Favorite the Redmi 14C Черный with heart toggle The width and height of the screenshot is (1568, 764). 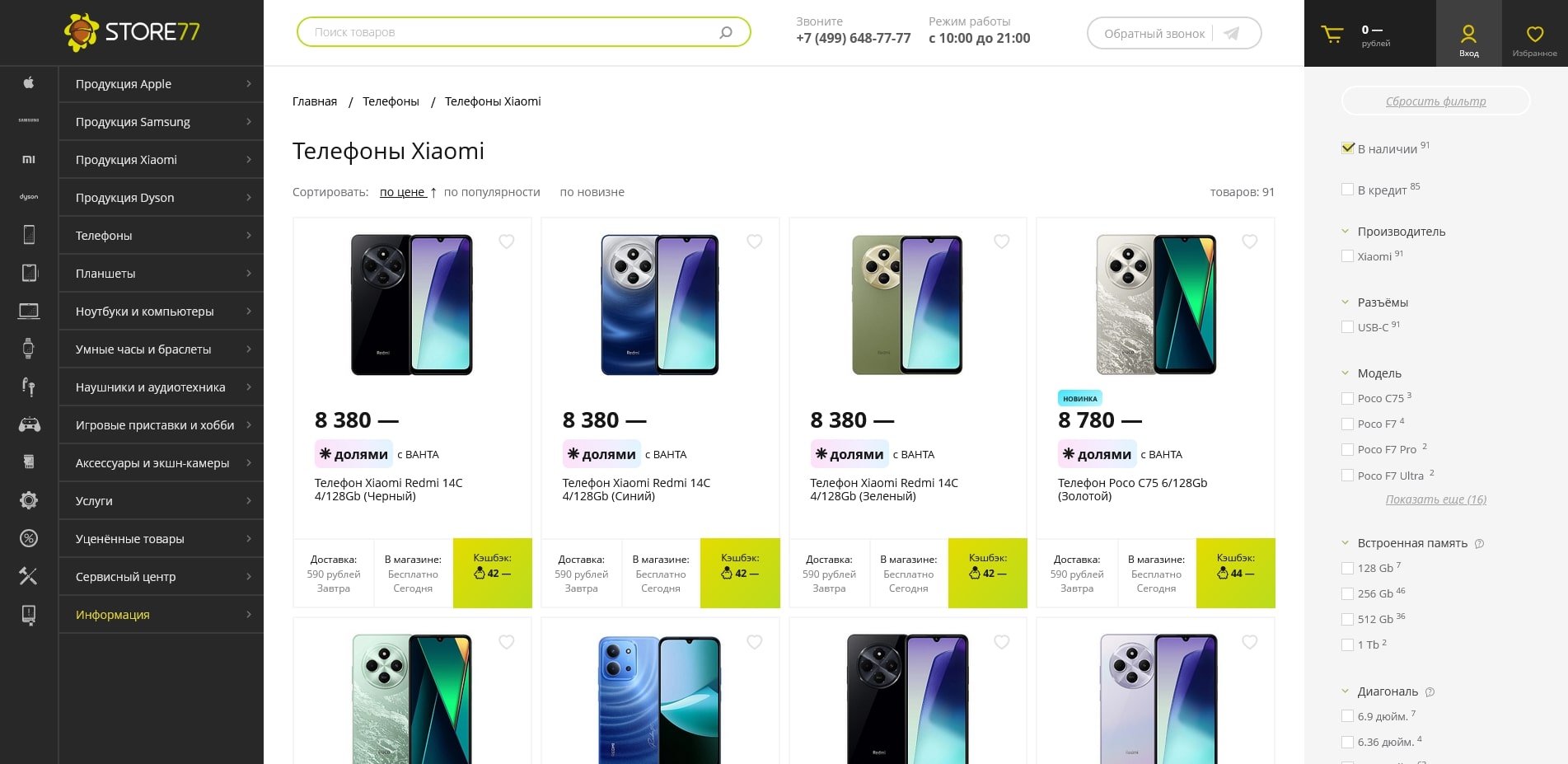coord(506,242)
